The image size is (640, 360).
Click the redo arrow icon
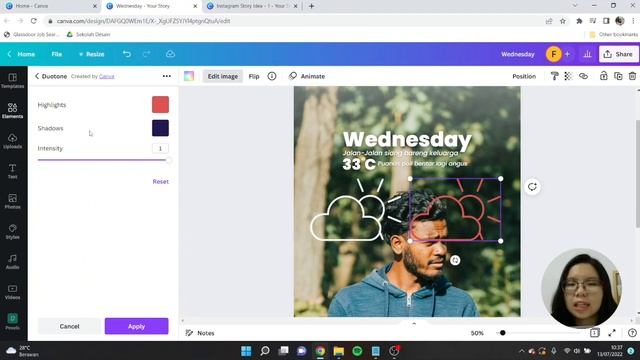point(147,54)
